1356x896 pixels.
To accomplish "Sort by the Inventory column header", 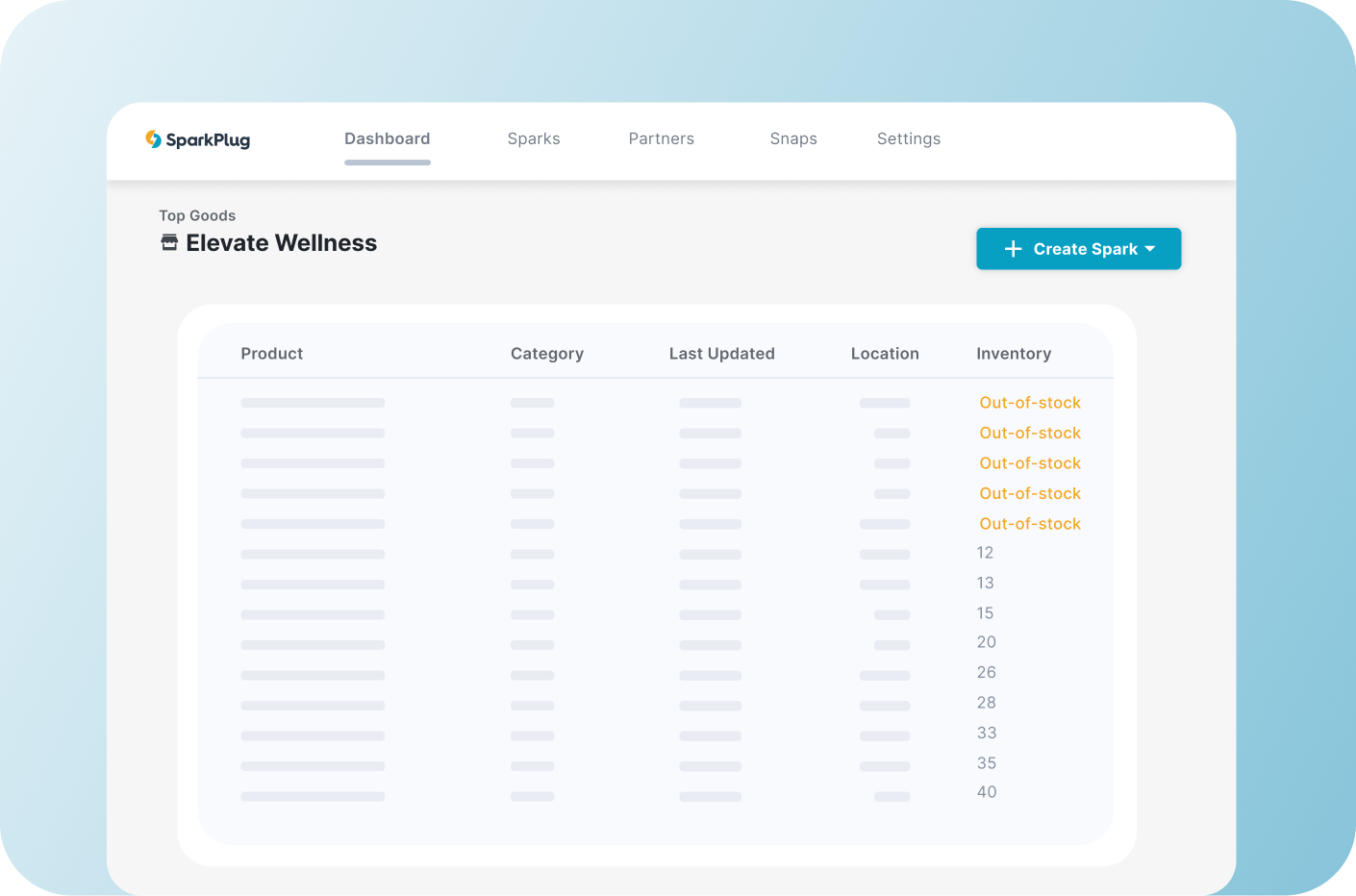I will [1014, 354].
